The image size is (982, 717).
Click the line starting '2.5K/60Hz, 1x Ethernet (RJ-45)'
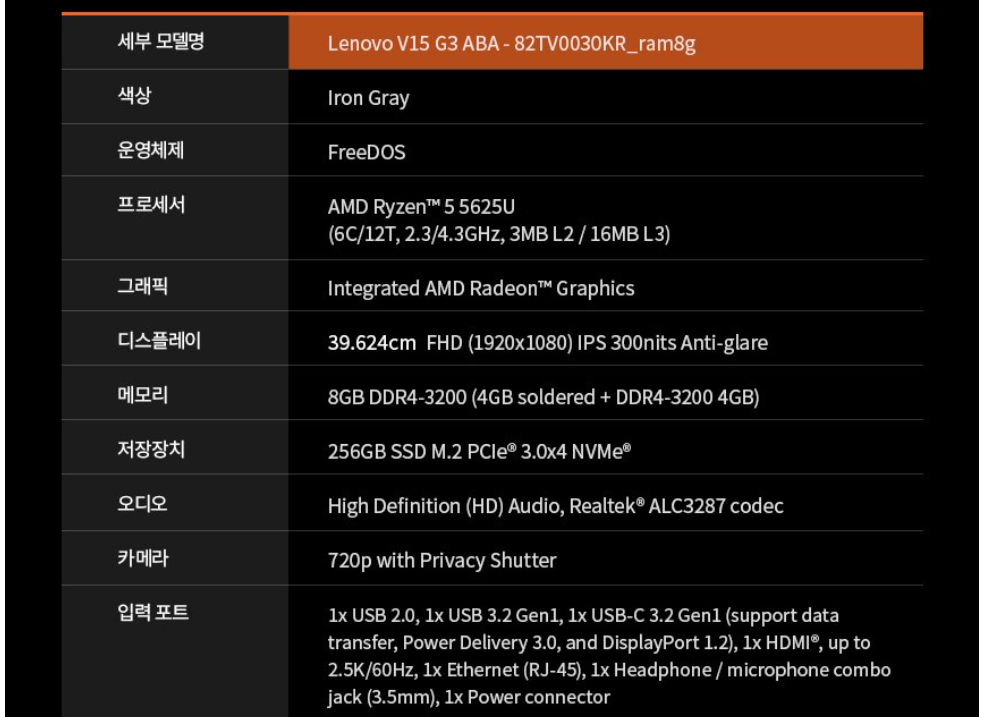[609, 670]
